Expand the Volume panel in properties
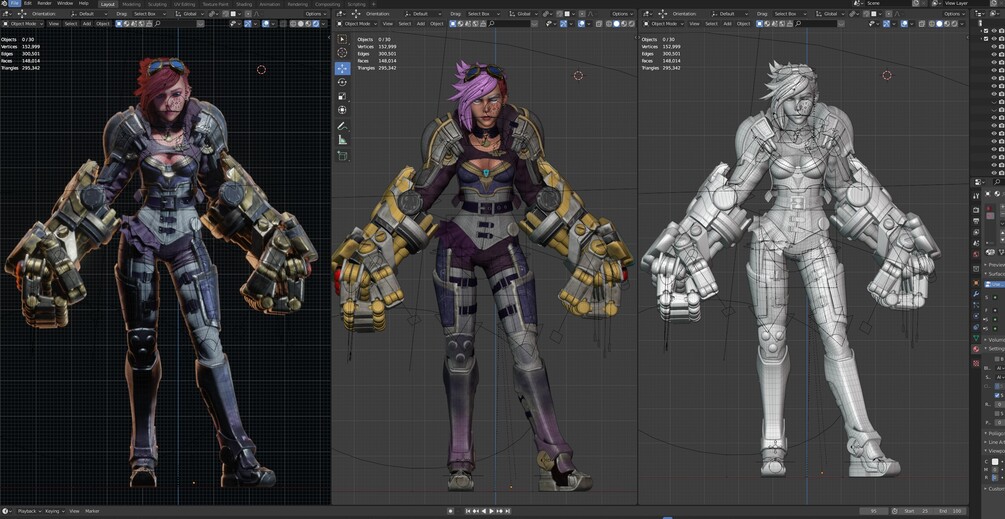 tap(985, 340)
